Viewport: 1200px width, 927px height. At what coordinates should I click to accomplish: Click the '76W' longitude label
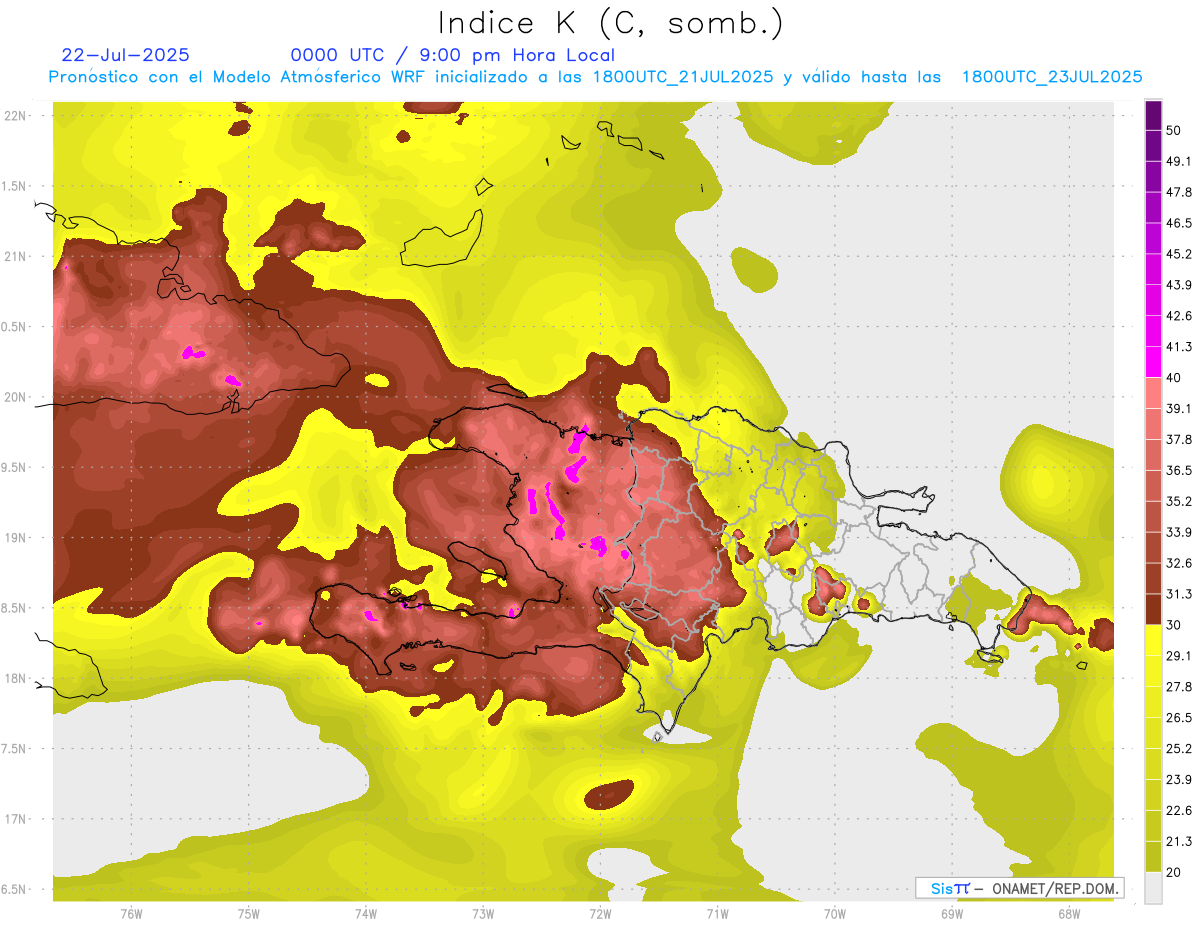(131, 913)
